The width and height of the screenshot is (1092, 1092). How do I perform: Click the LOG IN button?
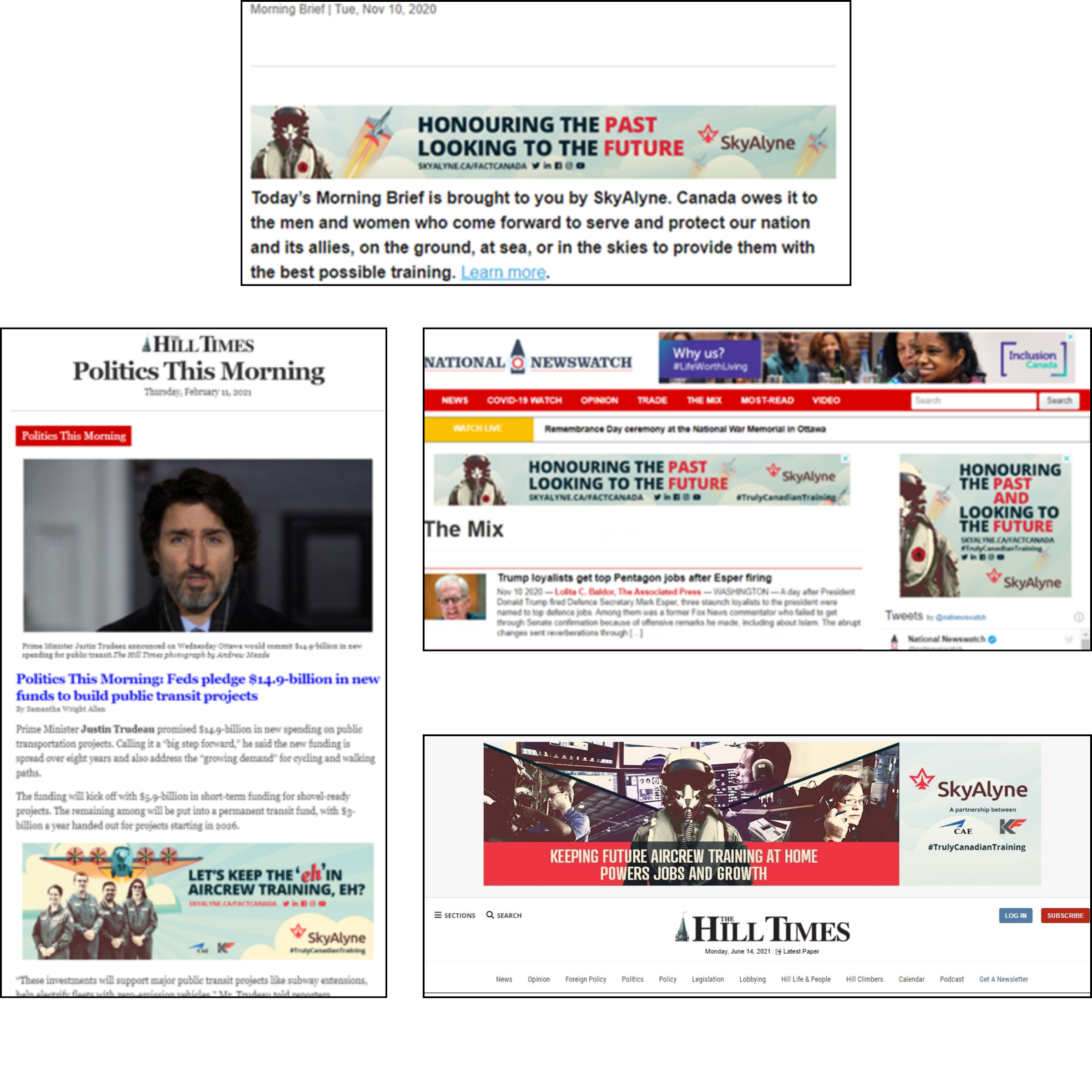pos(1015,915)
